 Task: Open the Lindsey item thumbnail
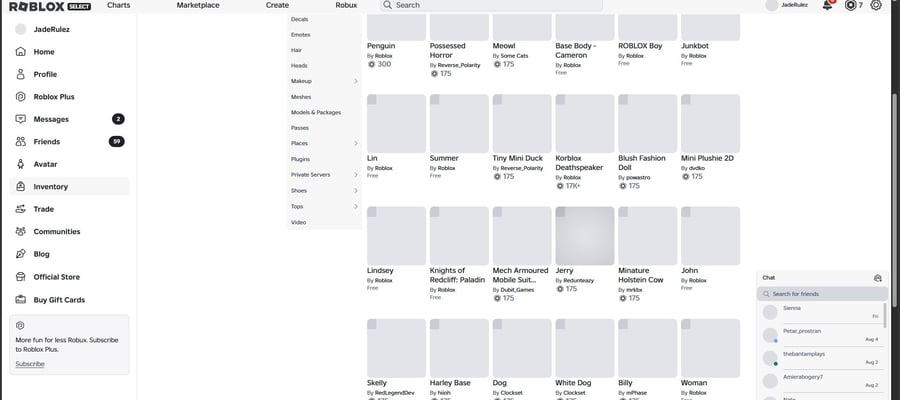click(396, 236)
